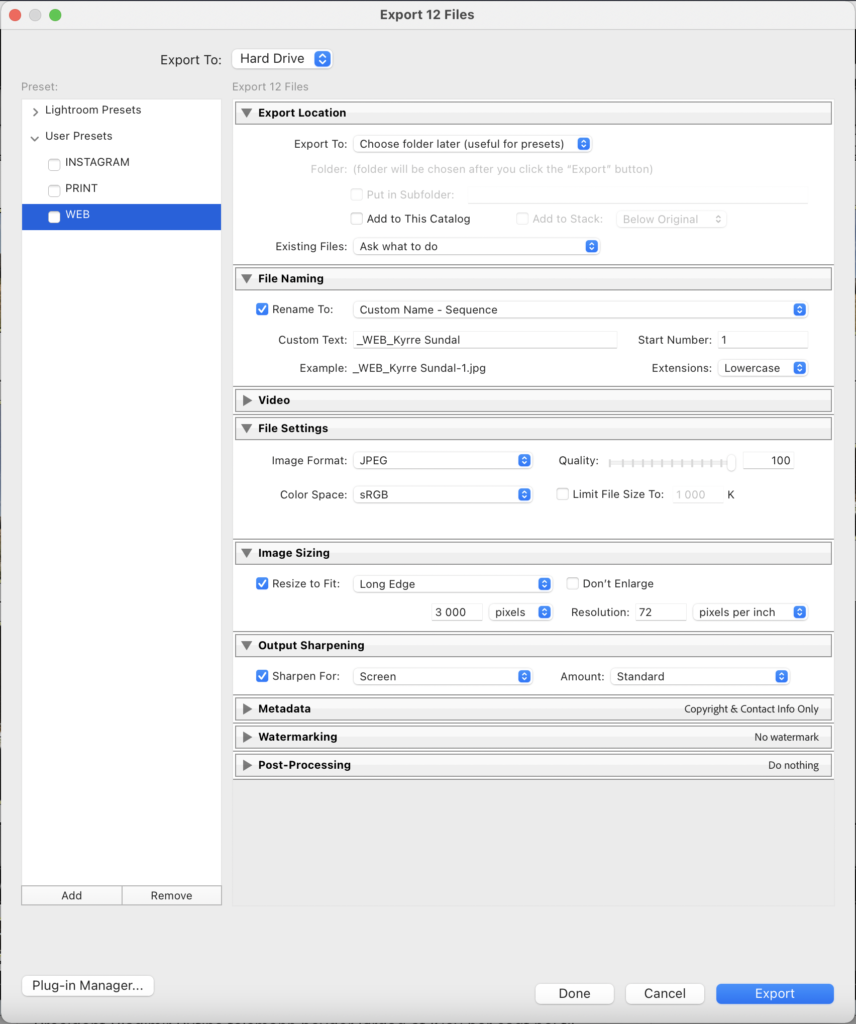This screenshot has height=1024, width=856.
Task: Collapse the File Naming section triangle
Action: click(x=247, y=279)
